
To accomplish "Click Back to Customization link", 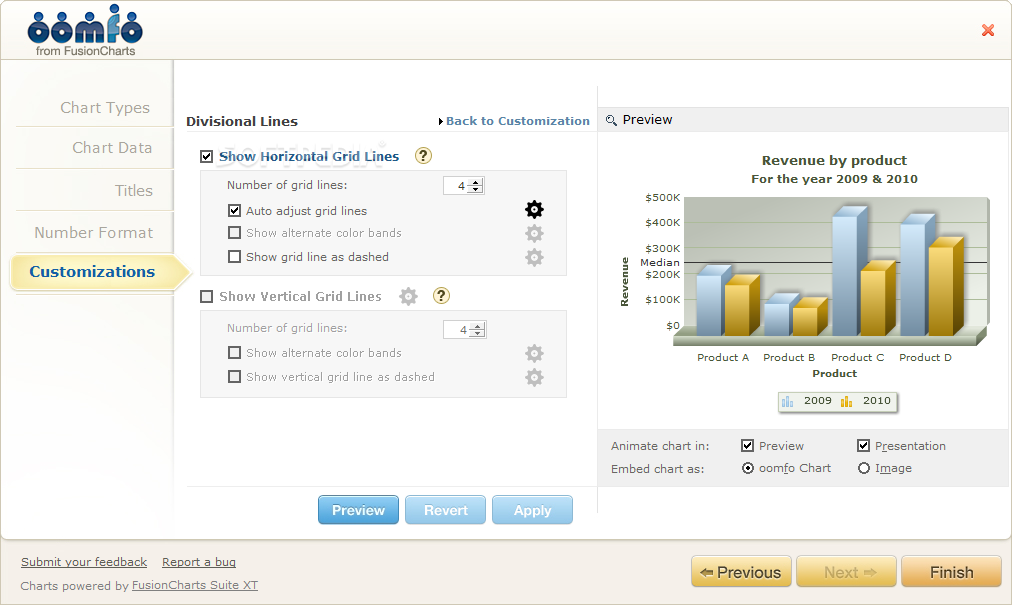I will 517,121.
